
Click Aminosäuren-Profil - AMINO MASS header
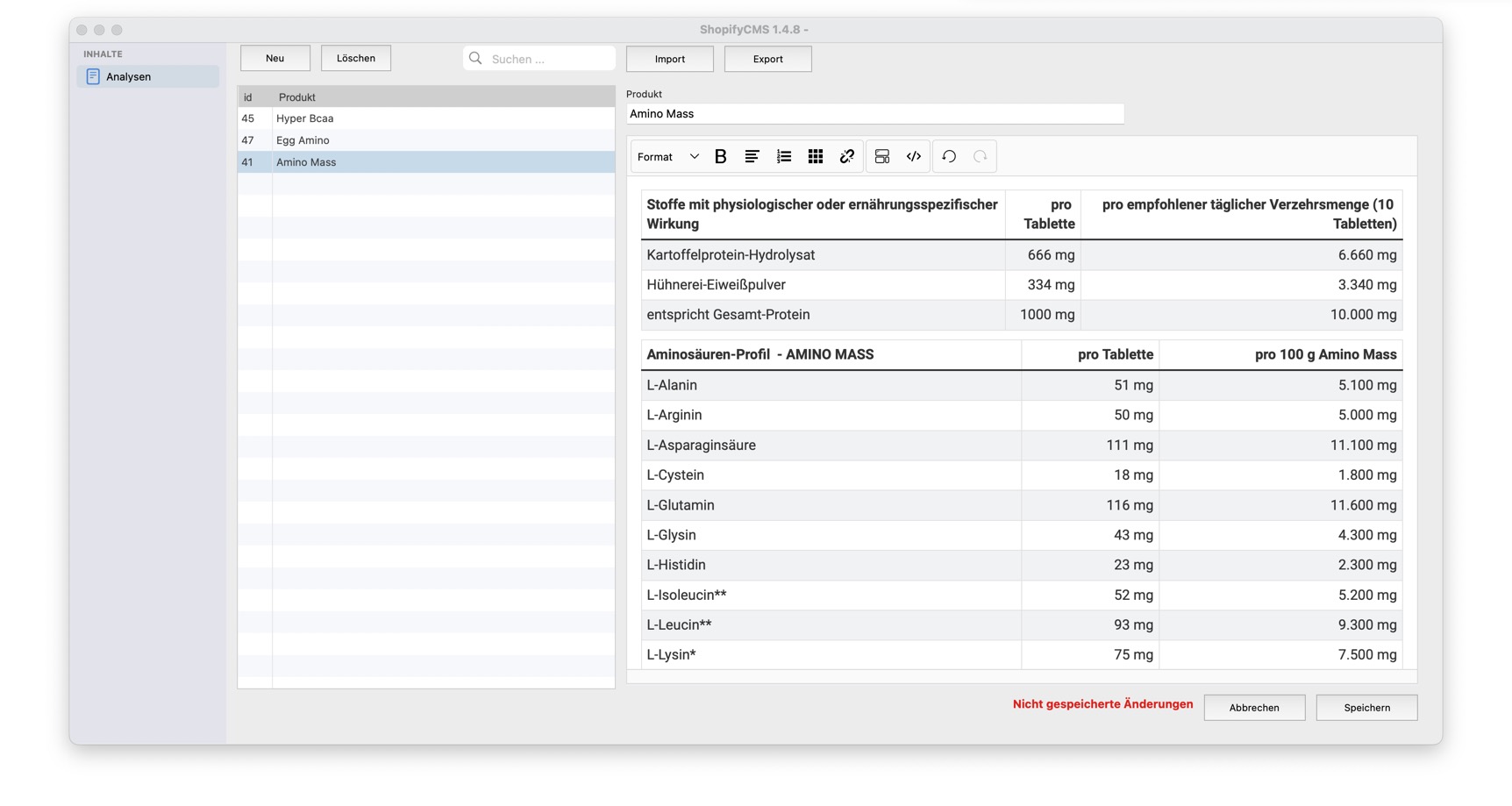(831, 355)
